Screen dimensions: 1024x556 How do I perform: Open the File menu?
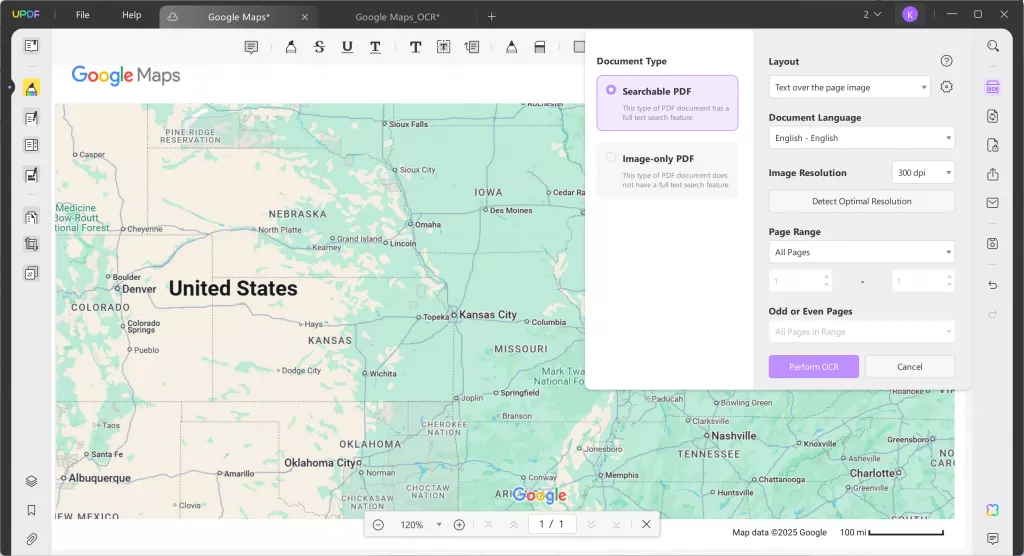(82, 14)
